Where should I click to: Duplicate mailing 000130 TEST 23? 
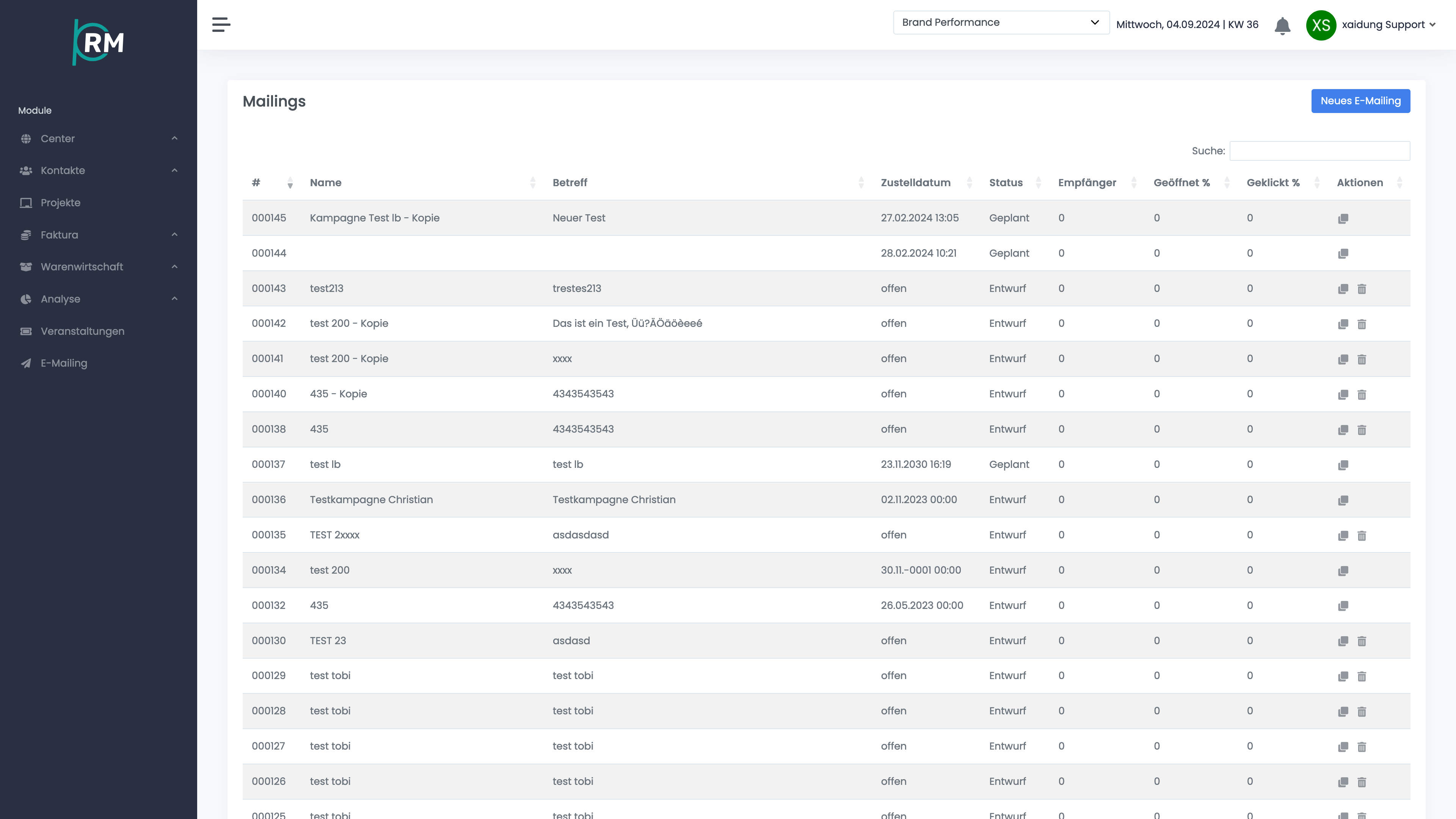coord(1343,641)
